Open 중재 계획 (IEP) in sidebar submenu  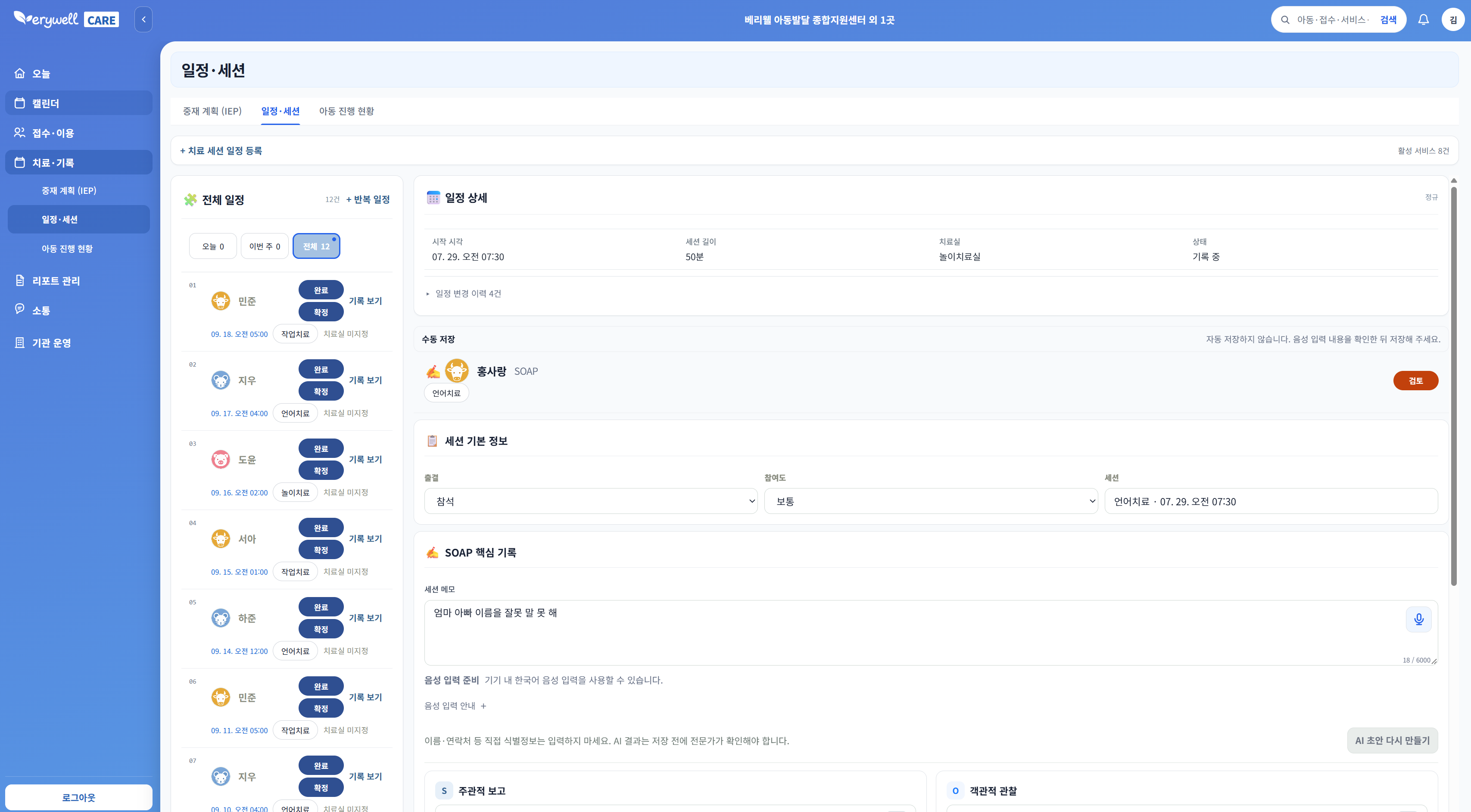(x=79, y=191)
